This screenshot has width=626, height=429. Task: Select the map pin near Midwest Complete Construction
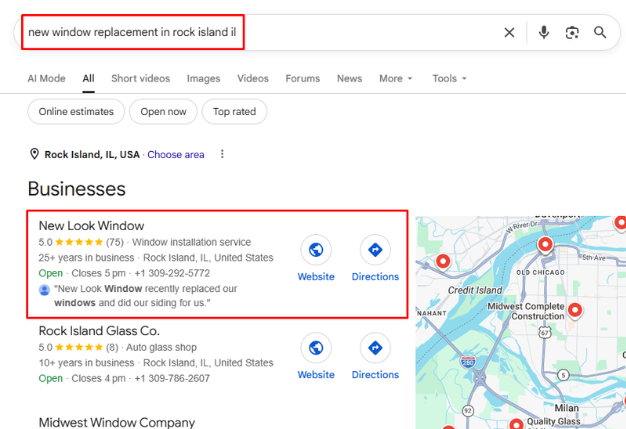point(575,310)
